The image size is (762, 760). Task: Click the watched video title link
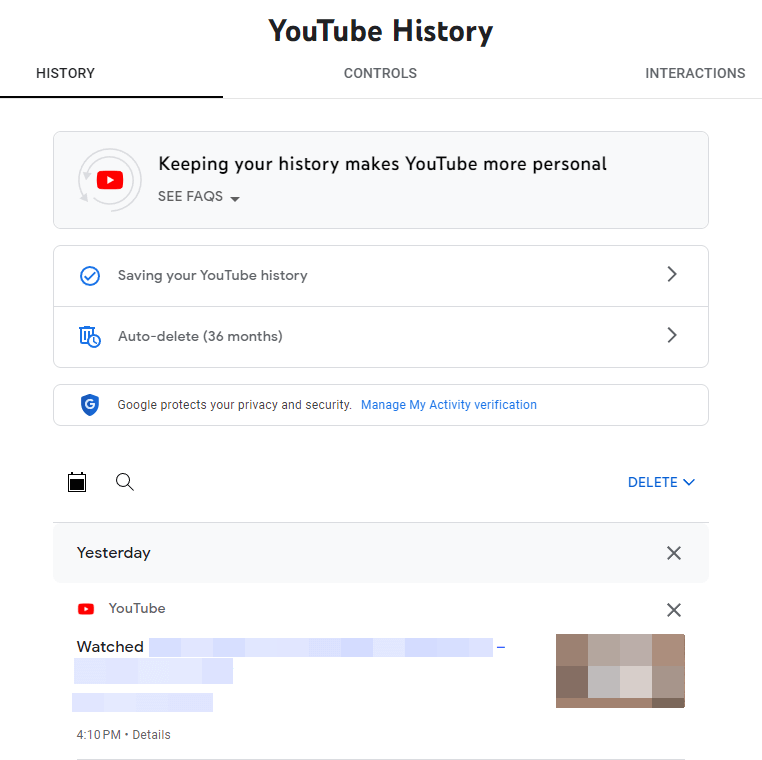(x=320, y=647)
